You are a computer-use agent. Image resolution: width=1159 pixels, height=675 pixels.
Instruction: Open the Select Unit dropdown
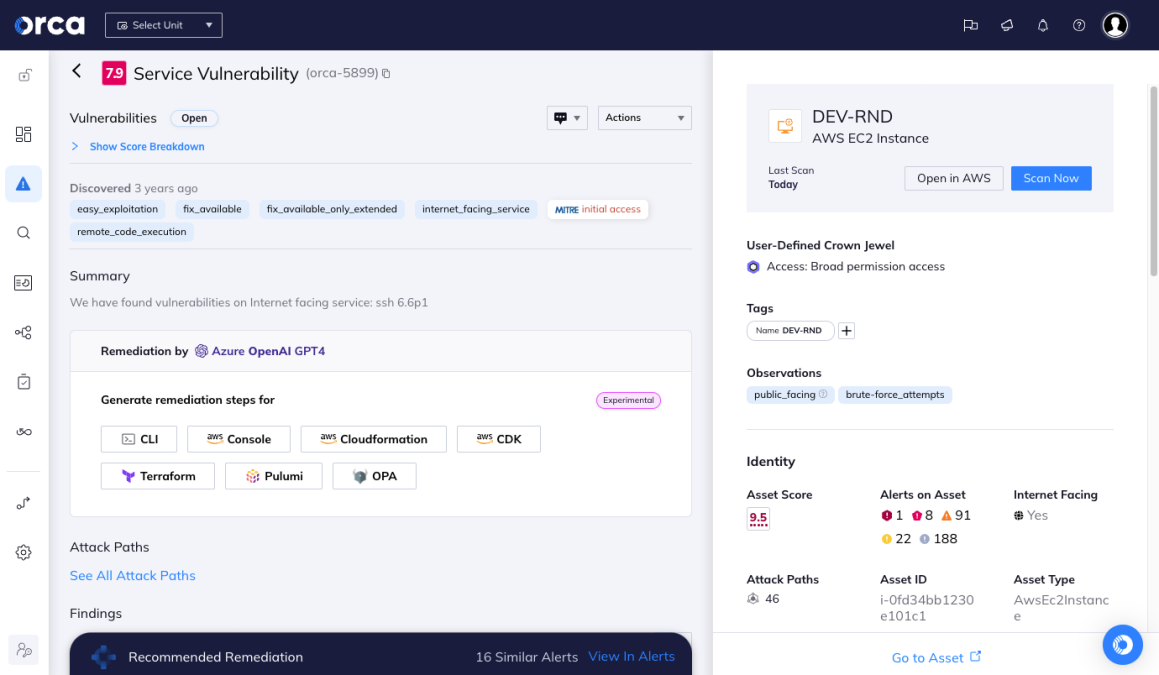point(163,25)
